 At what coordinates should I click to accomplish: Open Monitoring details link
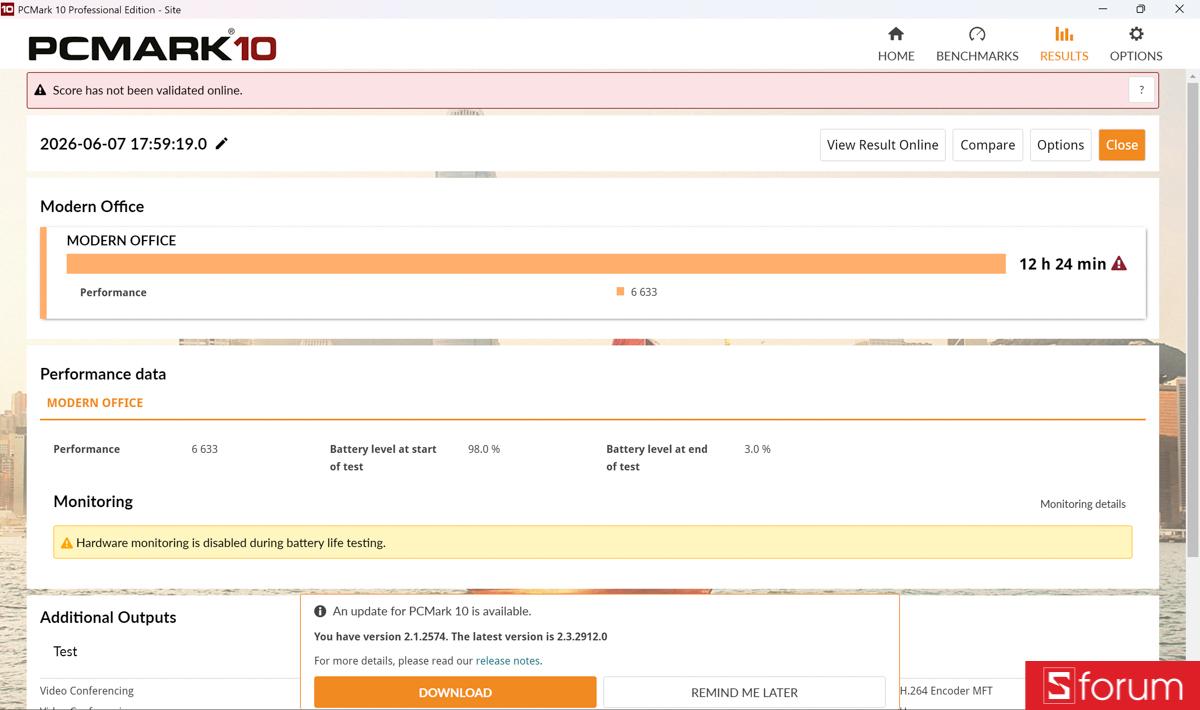[1083, 504]
